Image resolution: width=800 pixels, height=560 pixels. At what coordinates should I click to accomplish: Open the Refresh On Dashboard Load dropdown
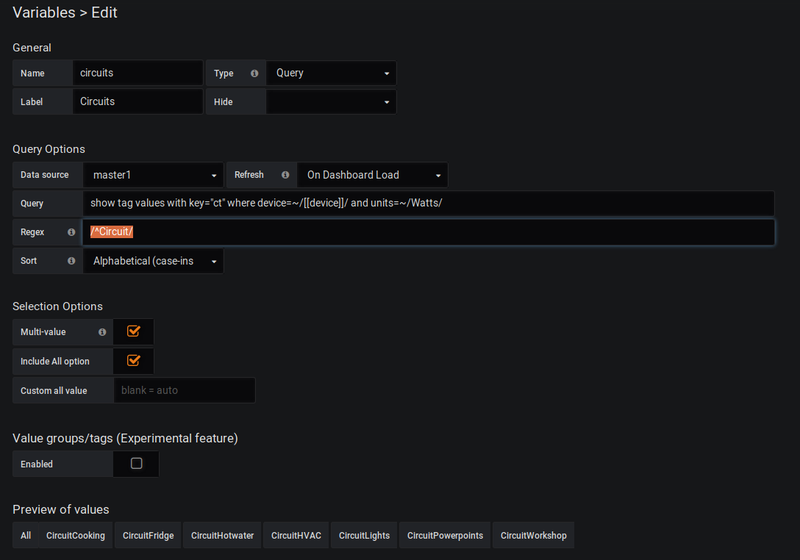click(x=372, y=175)
